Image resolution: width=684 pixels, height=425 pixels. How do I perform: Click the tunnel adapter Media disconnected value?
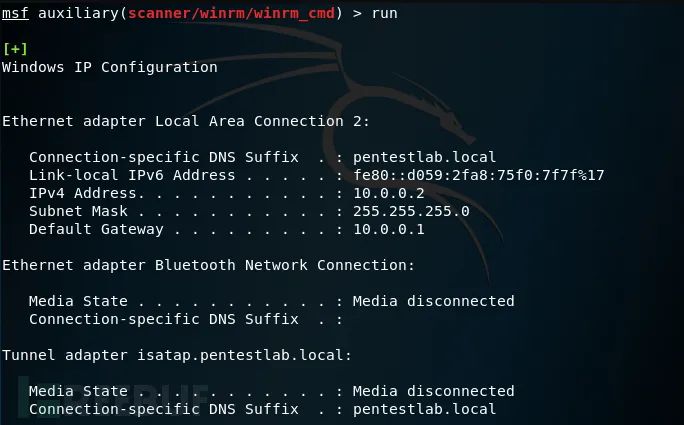pyautogui.click(x=434, y=391)
